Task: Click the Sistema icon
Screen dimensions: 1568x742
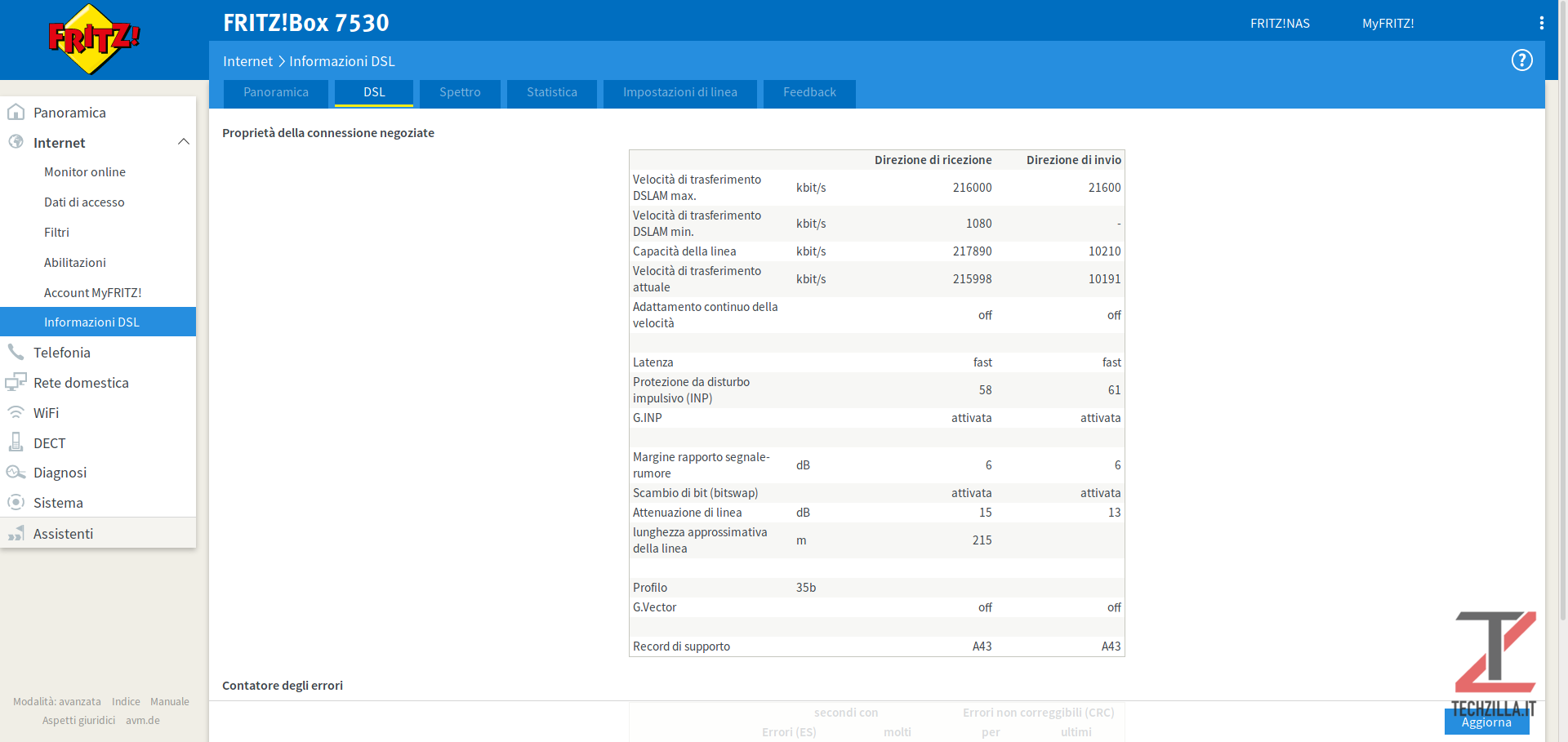Action: 16,502
